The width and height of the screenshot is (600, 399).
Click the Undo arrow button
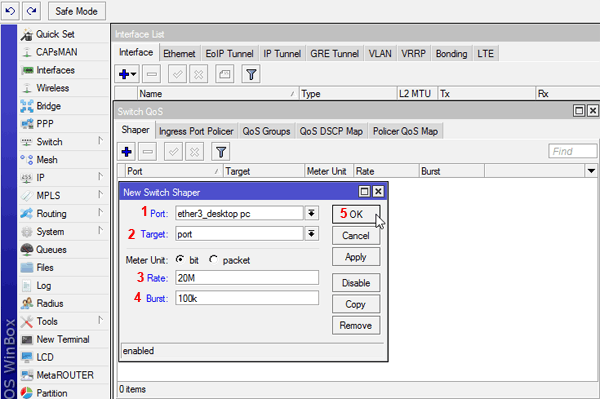tap(10, 11)
